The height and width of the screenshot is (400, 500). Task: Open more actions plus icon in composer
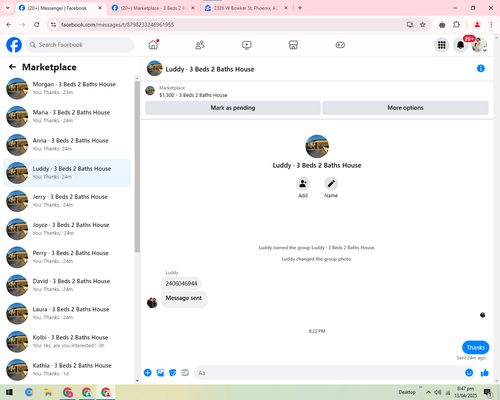148,373
